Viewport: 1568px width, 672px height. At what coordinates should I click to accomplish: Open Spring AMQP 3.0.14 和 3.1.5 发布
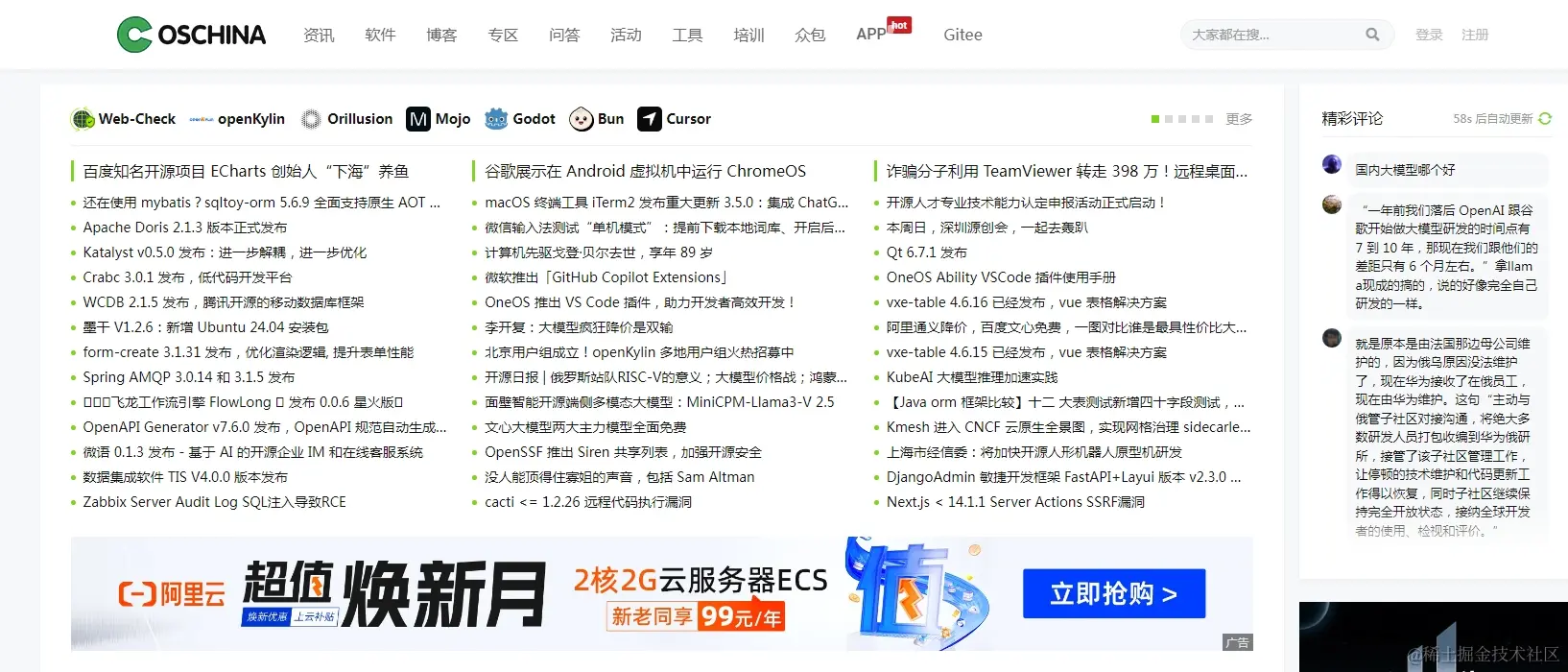click(189, 377)
